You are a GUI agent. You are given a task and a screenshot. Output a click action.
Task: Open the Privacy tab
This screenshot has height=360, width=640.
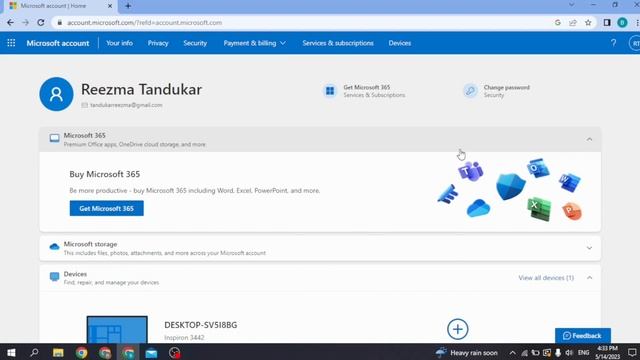pyautogui.click(x=158, y=43)
